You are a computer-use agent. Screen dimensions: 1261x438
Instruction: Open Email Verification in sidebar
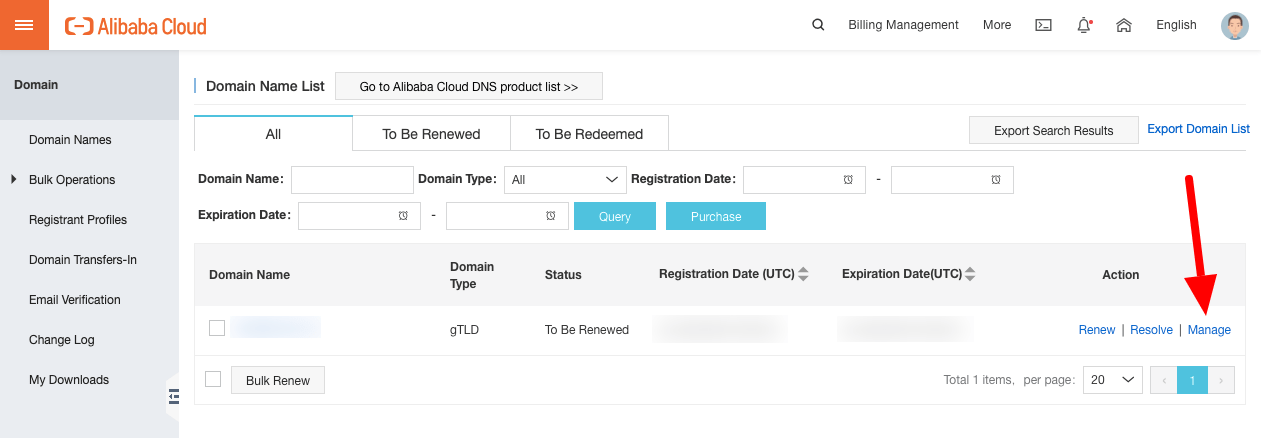tap(75, 300)
